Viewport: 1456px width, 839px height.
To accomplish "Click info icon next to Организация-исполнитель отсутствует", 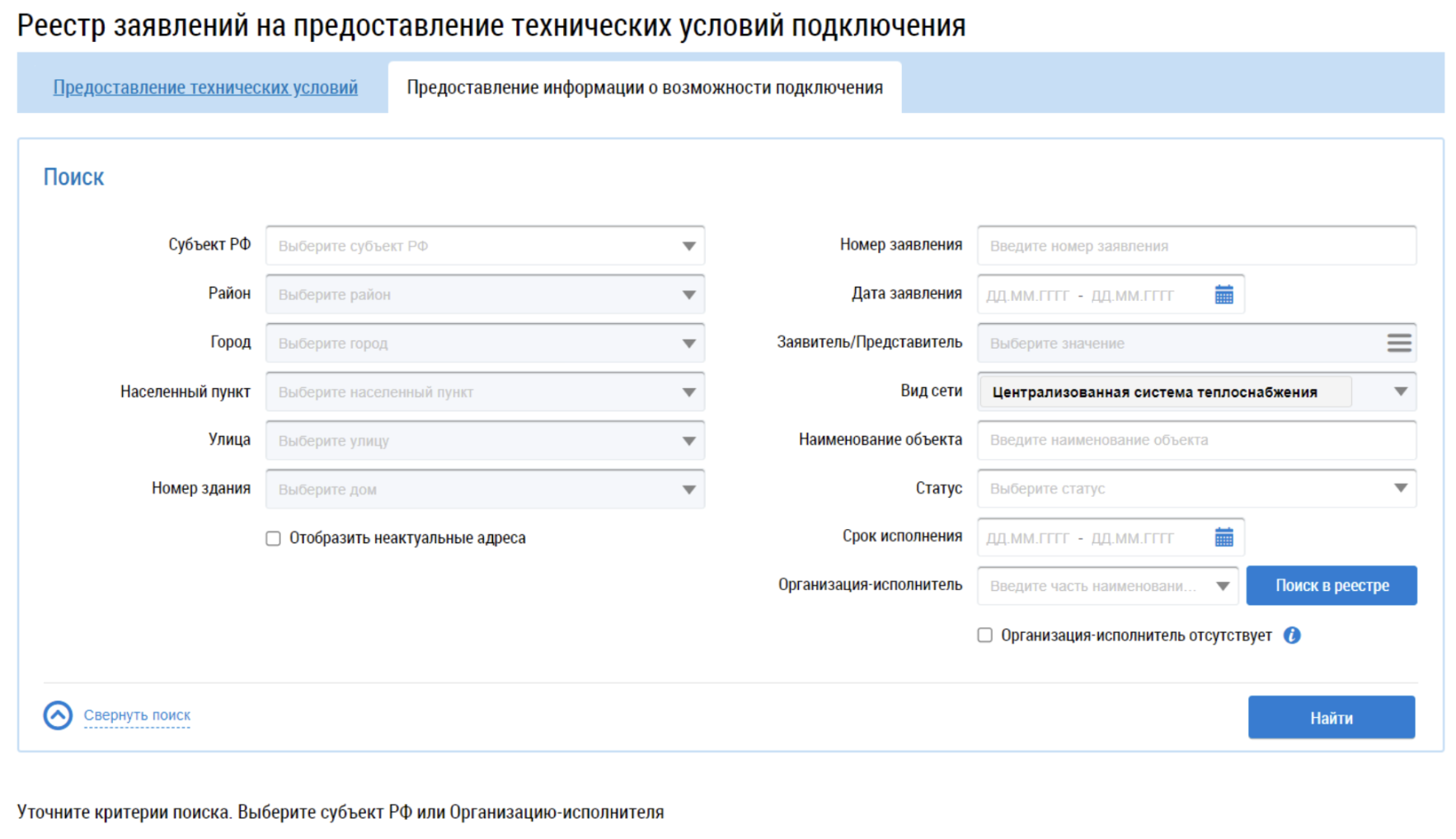I will (1292, 635).
